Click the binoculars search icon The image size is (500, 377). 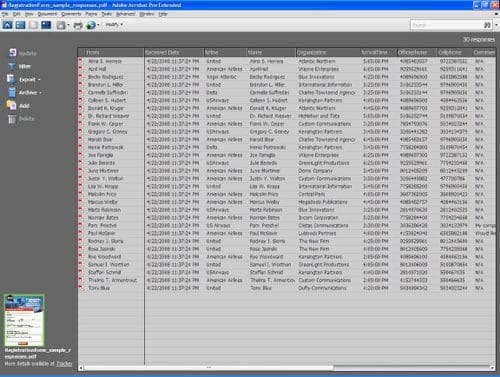487,25
